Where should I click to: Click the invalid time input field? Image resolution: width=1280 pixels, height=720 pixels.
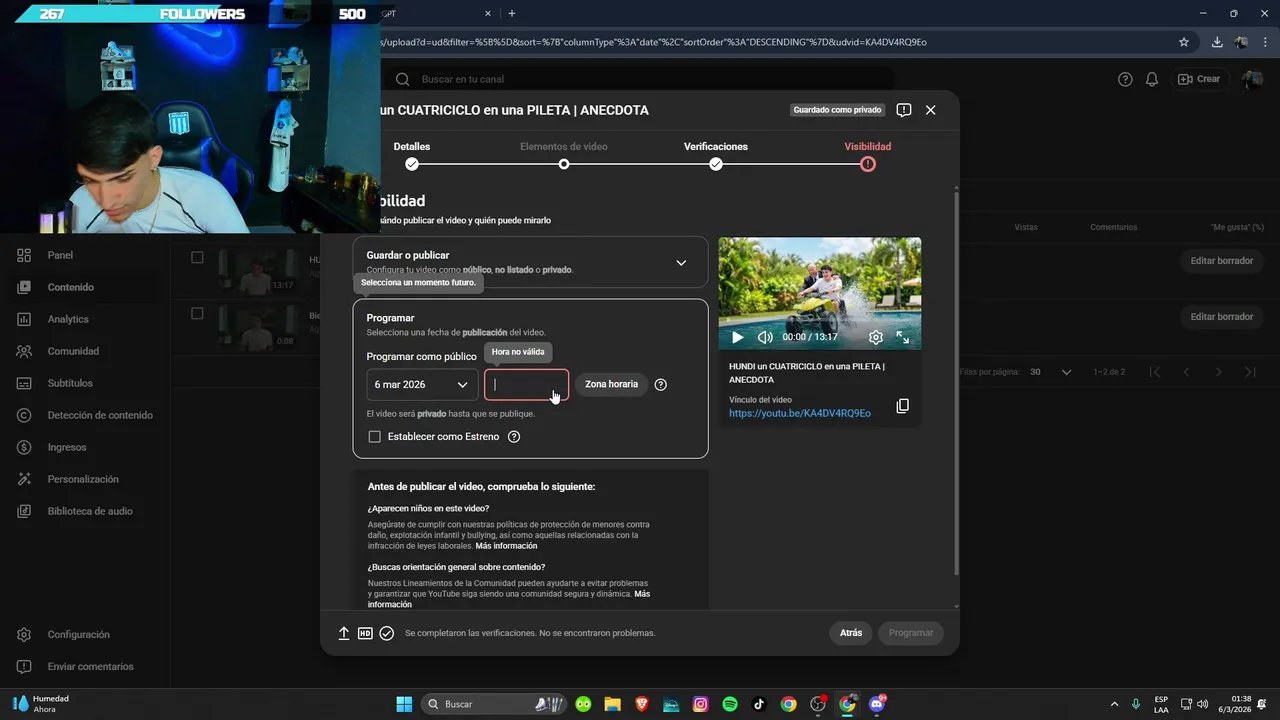click(527, 385)
